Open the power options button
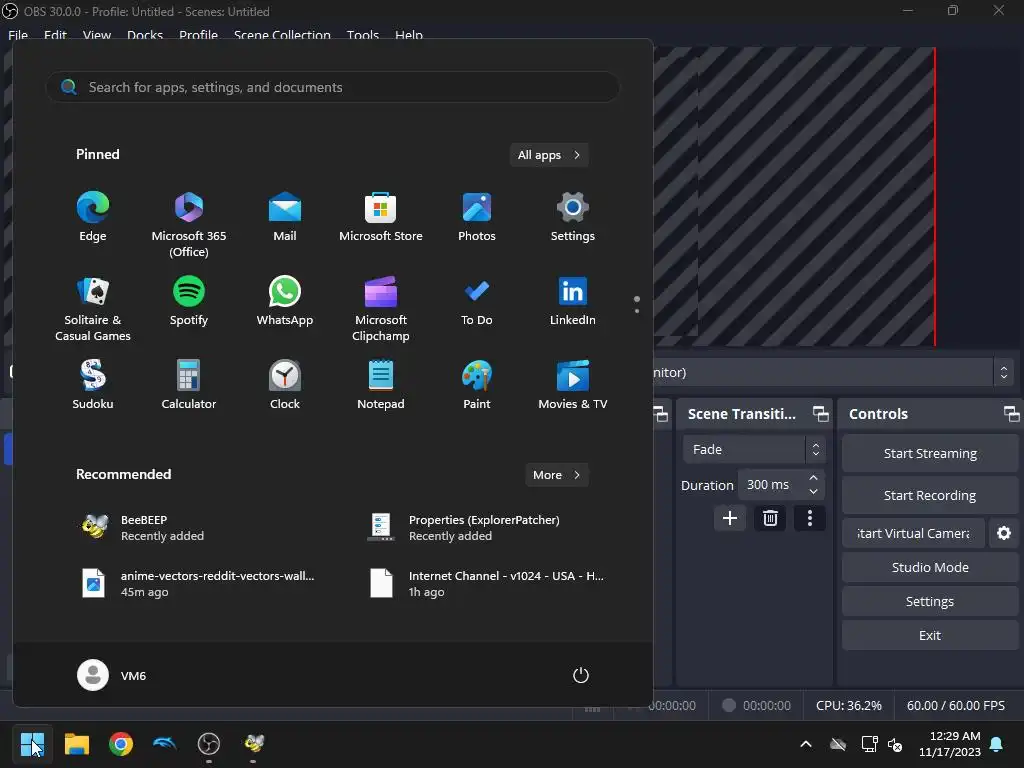The image size is (1024, 768). [581, 675]
